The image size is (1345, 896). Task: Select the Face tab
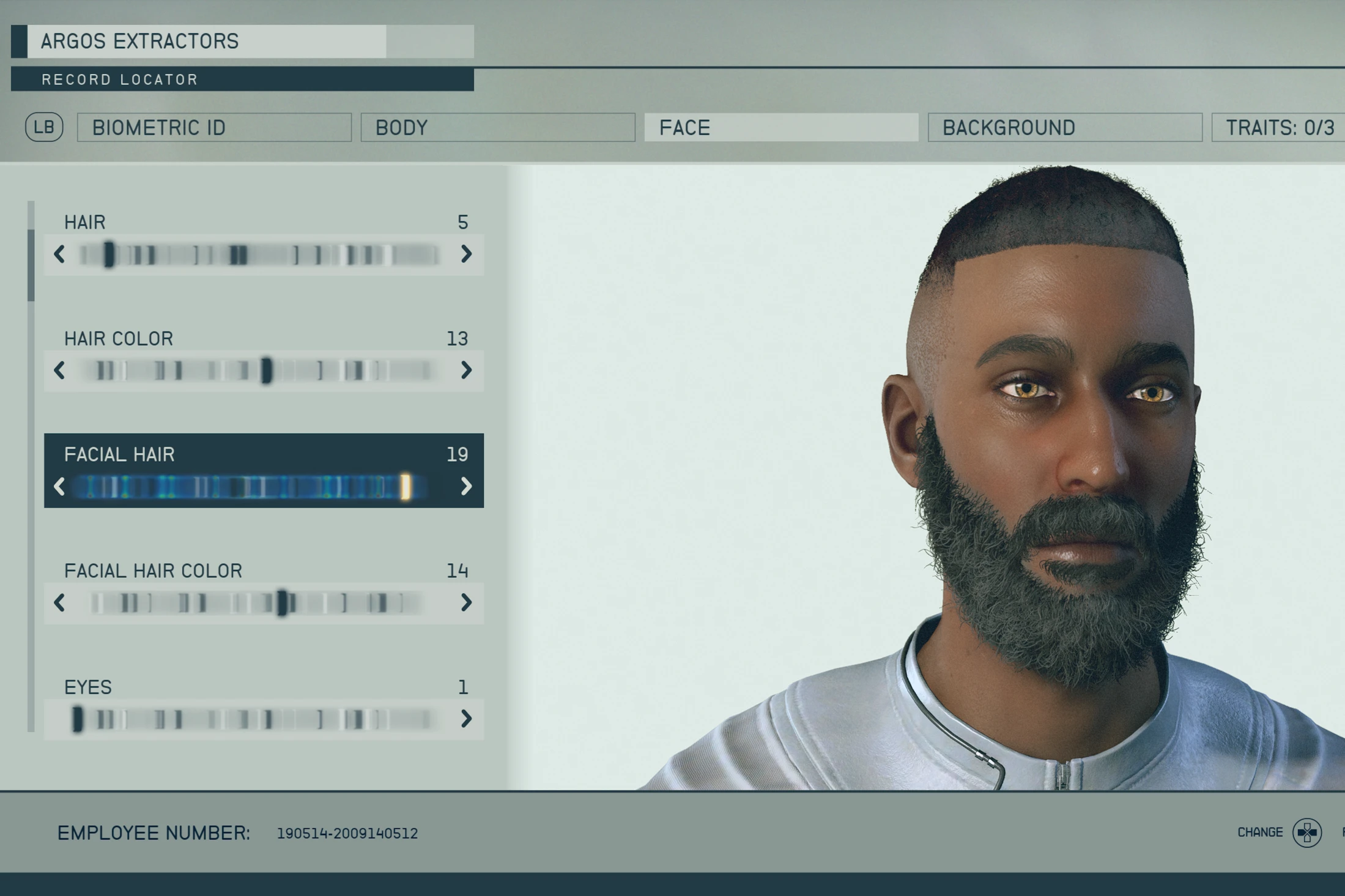781,127
